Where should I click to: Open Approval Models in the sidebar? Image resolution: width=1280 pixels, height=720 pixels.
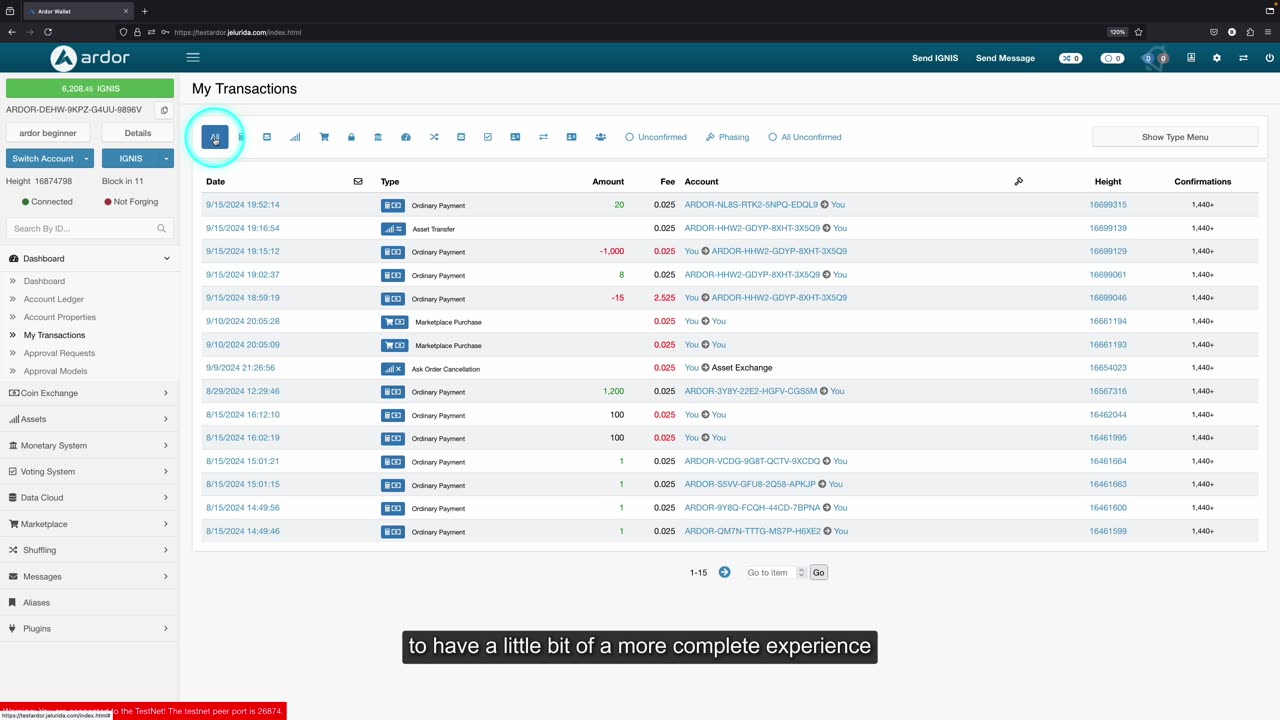(x=55, y=371)
